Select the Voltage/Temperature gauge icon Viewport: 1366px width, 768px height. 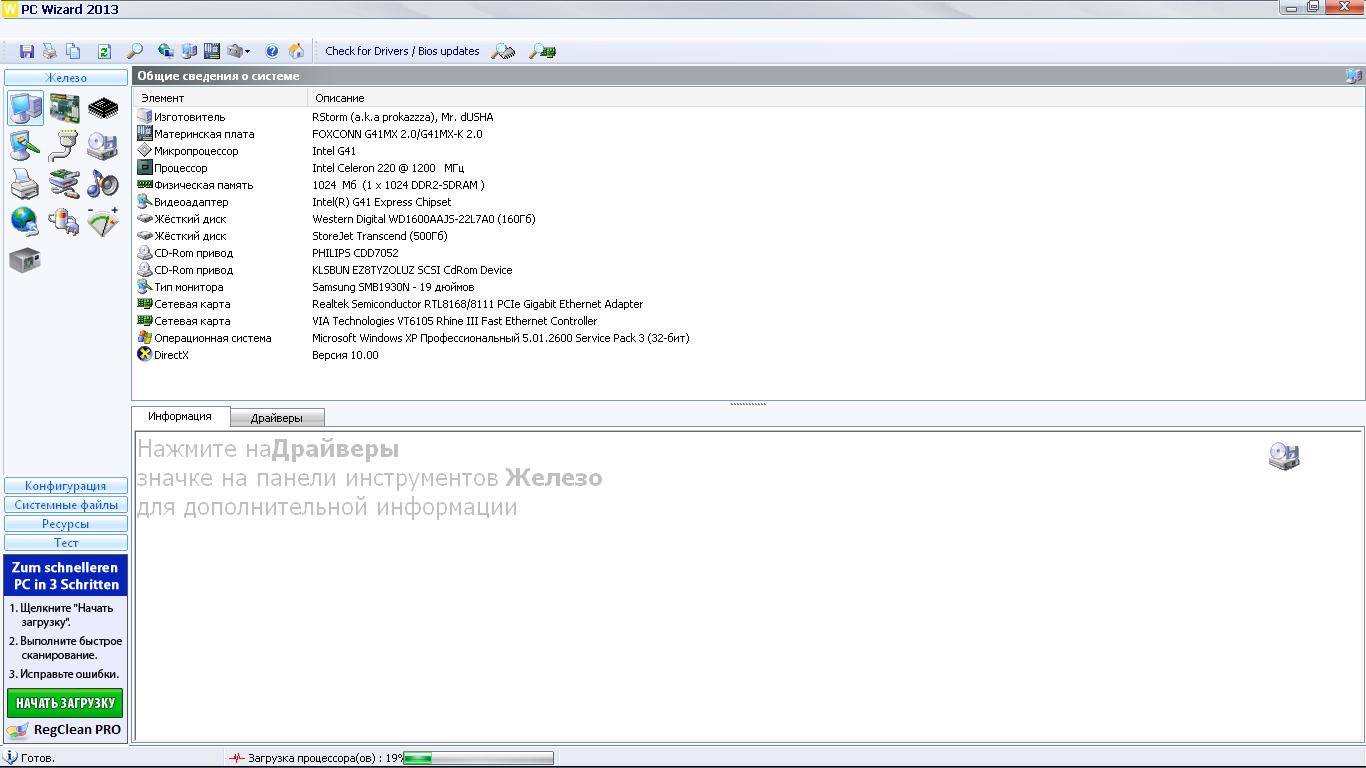(103, 221)
